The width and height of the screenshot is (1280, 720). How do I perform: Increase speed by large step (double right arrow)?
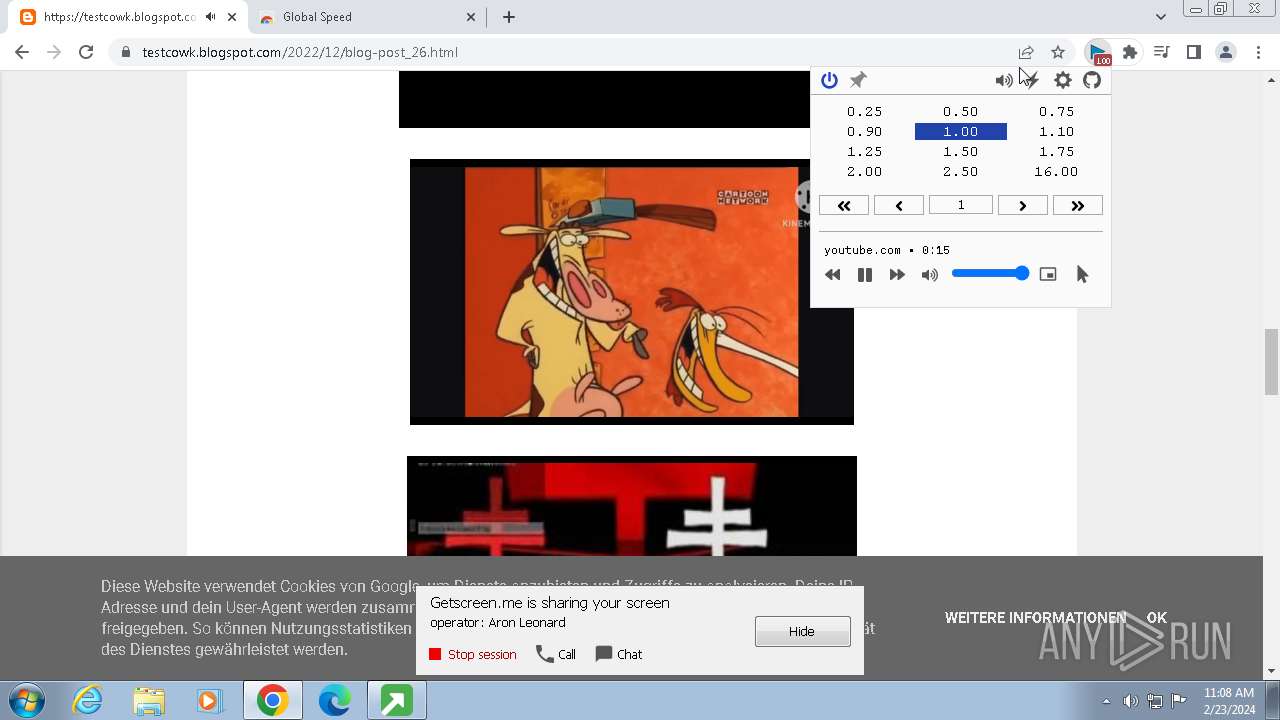tap(1077, 205)
